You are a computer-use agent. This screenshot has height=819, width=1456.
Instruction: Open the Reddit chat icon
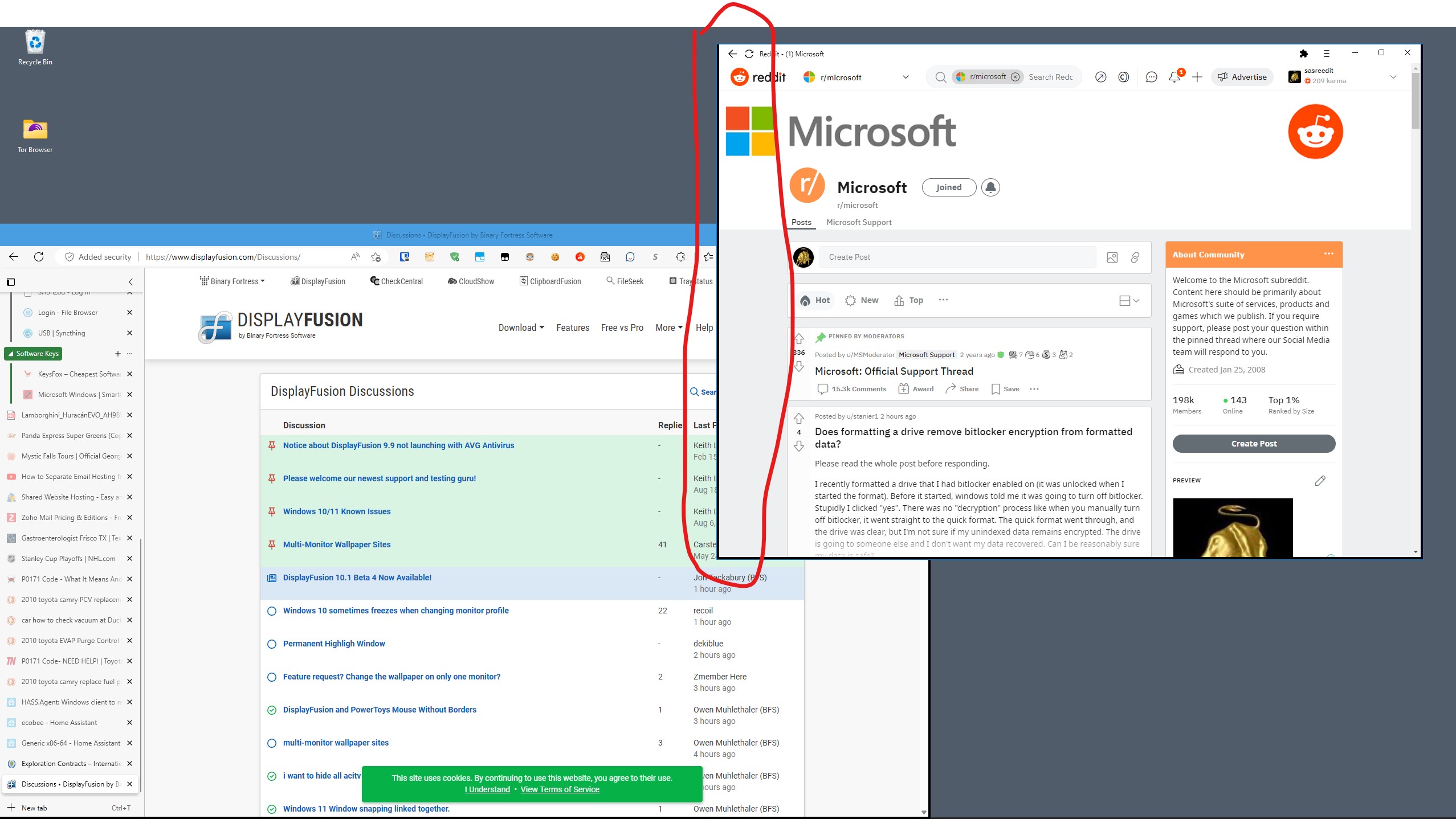(x=1151, y=77)
